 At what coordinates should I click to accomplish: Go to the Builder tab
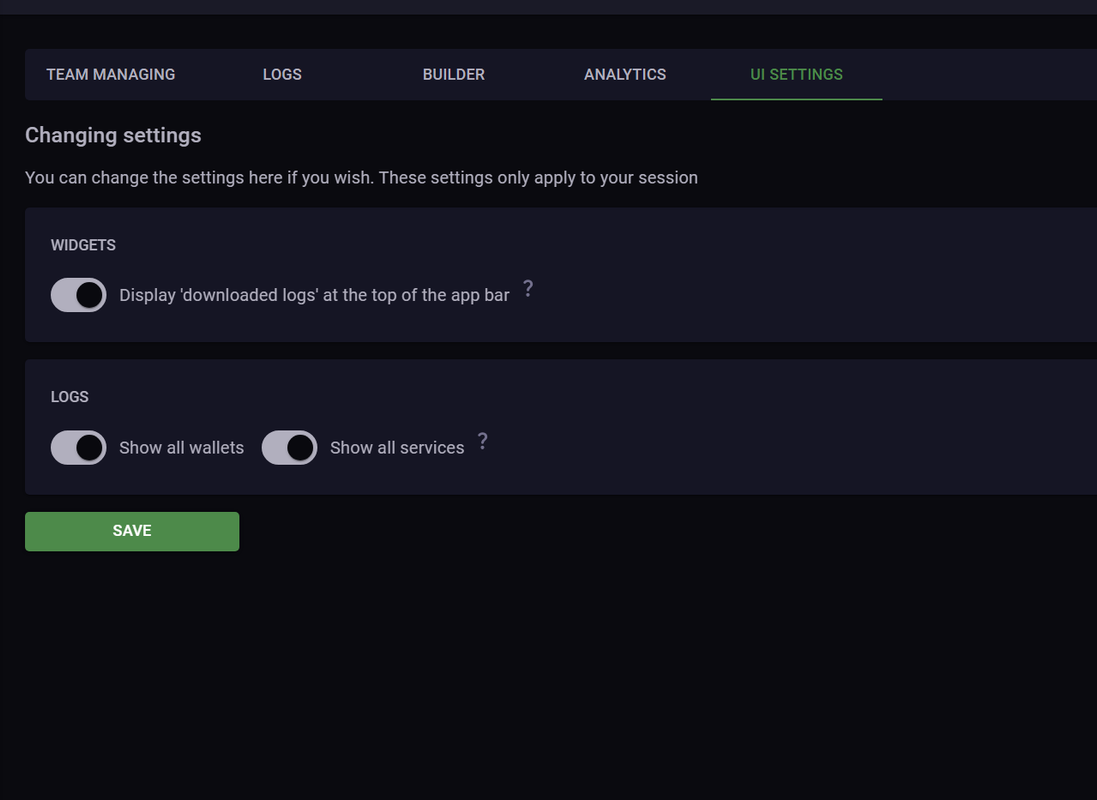[x=453, y=74]
